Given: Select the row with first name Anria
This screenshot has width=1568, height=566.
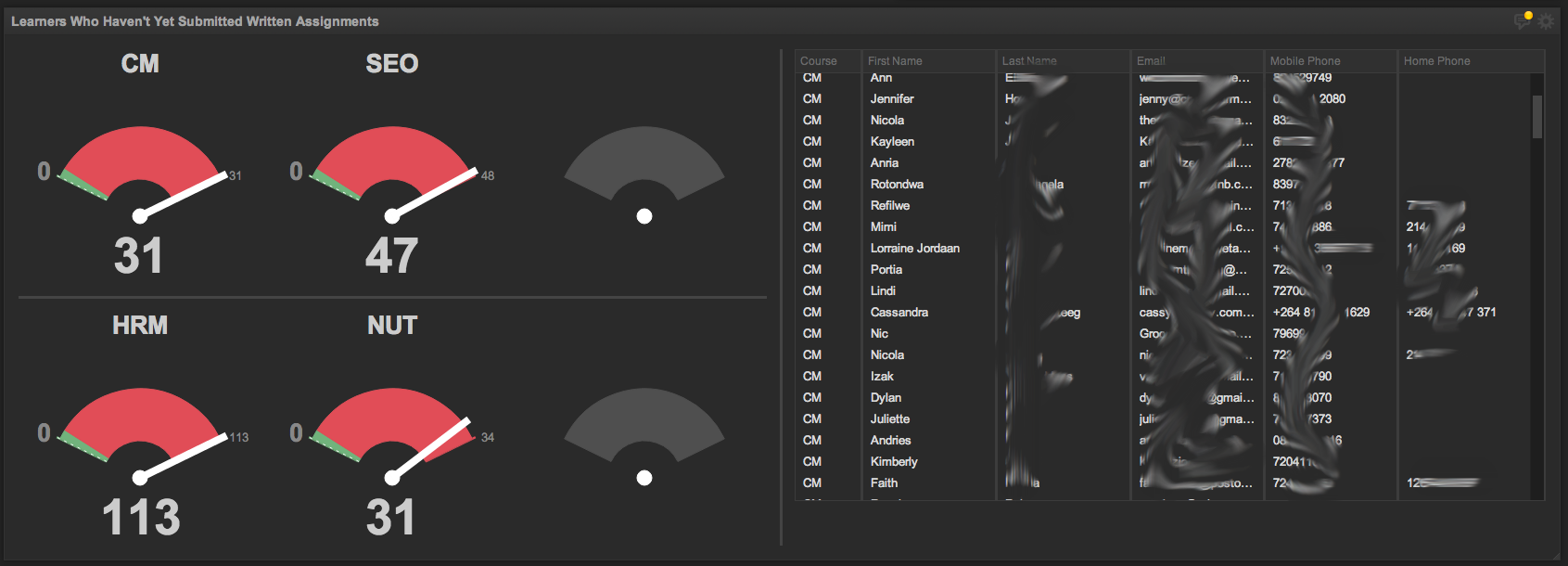Looking at the screenshot, I should click(x=1164, y=162).
